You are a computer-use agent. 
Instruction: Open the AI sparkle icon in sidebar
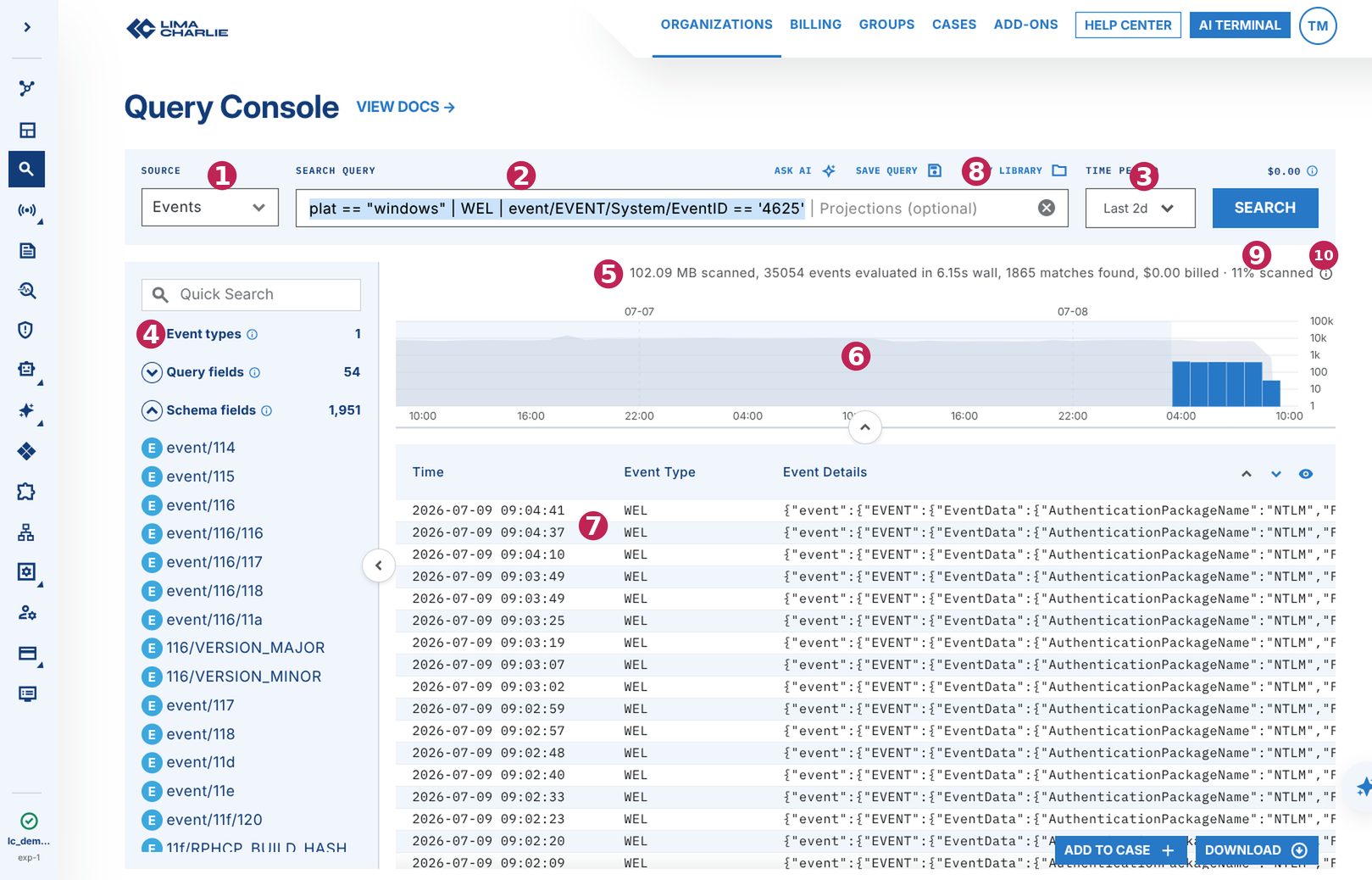click(x=27, y=410)
